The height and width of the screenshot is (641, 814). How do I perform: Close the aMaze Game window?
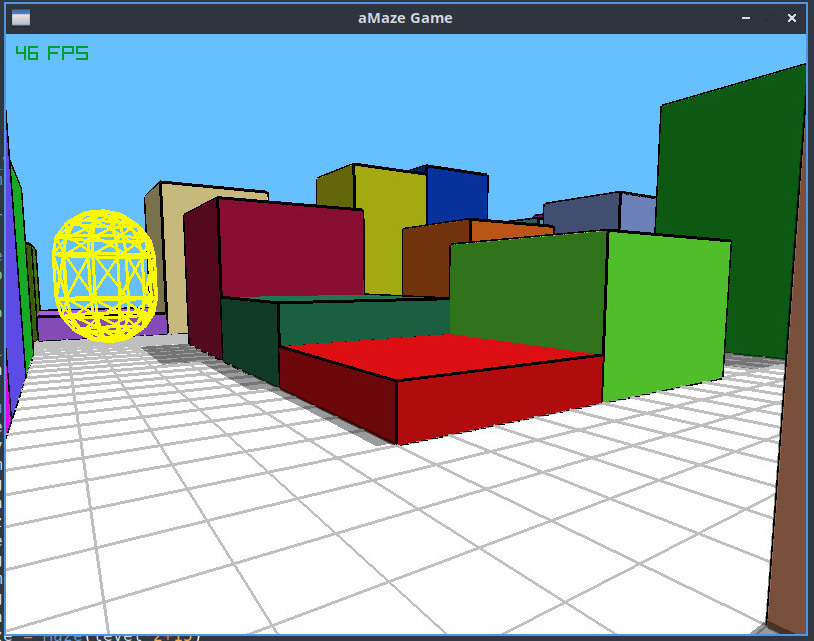click(x=792, y=18)
